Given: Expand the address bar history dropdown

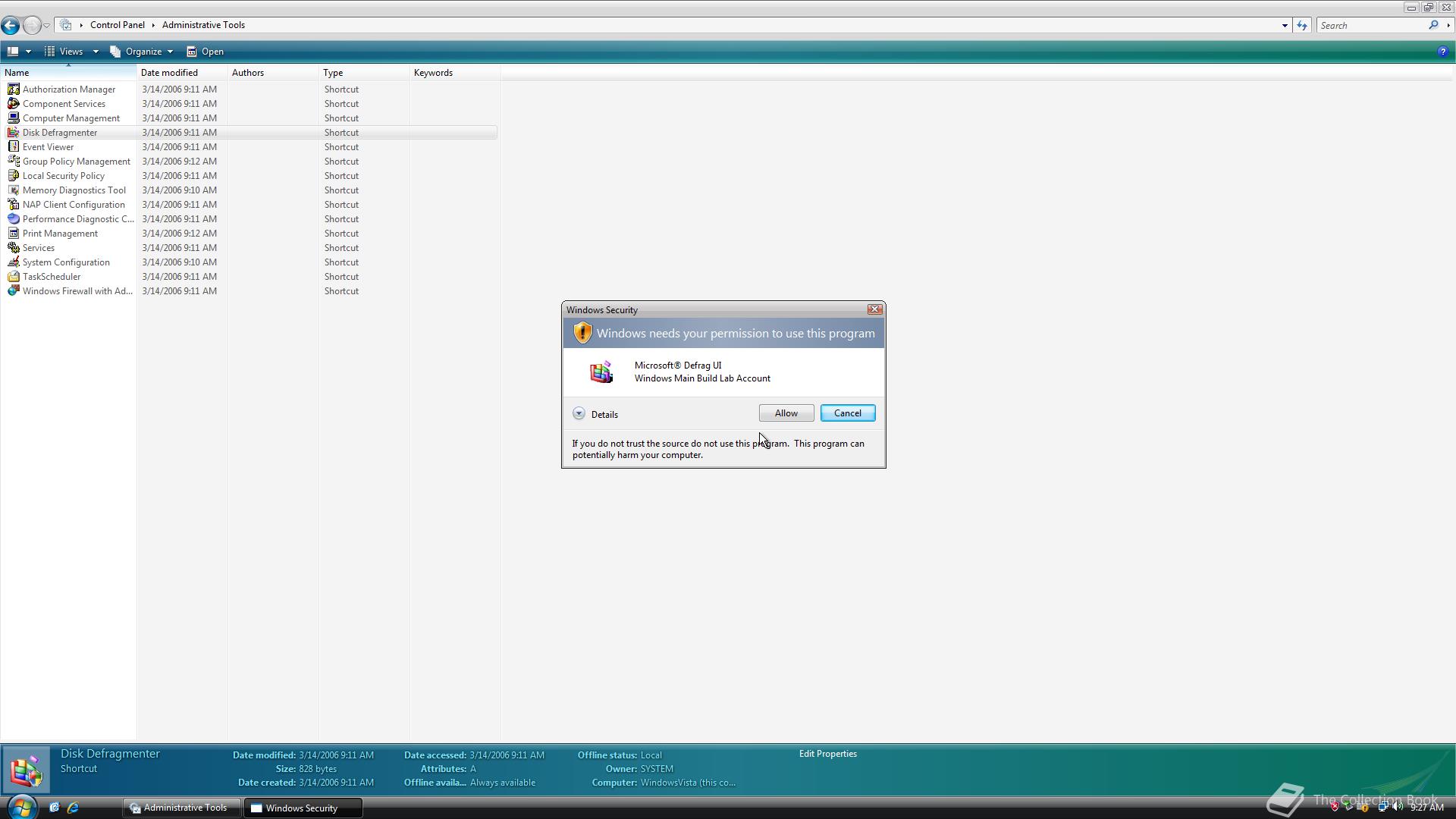Looking at the screenshot, I should (x=1285, y=25).
